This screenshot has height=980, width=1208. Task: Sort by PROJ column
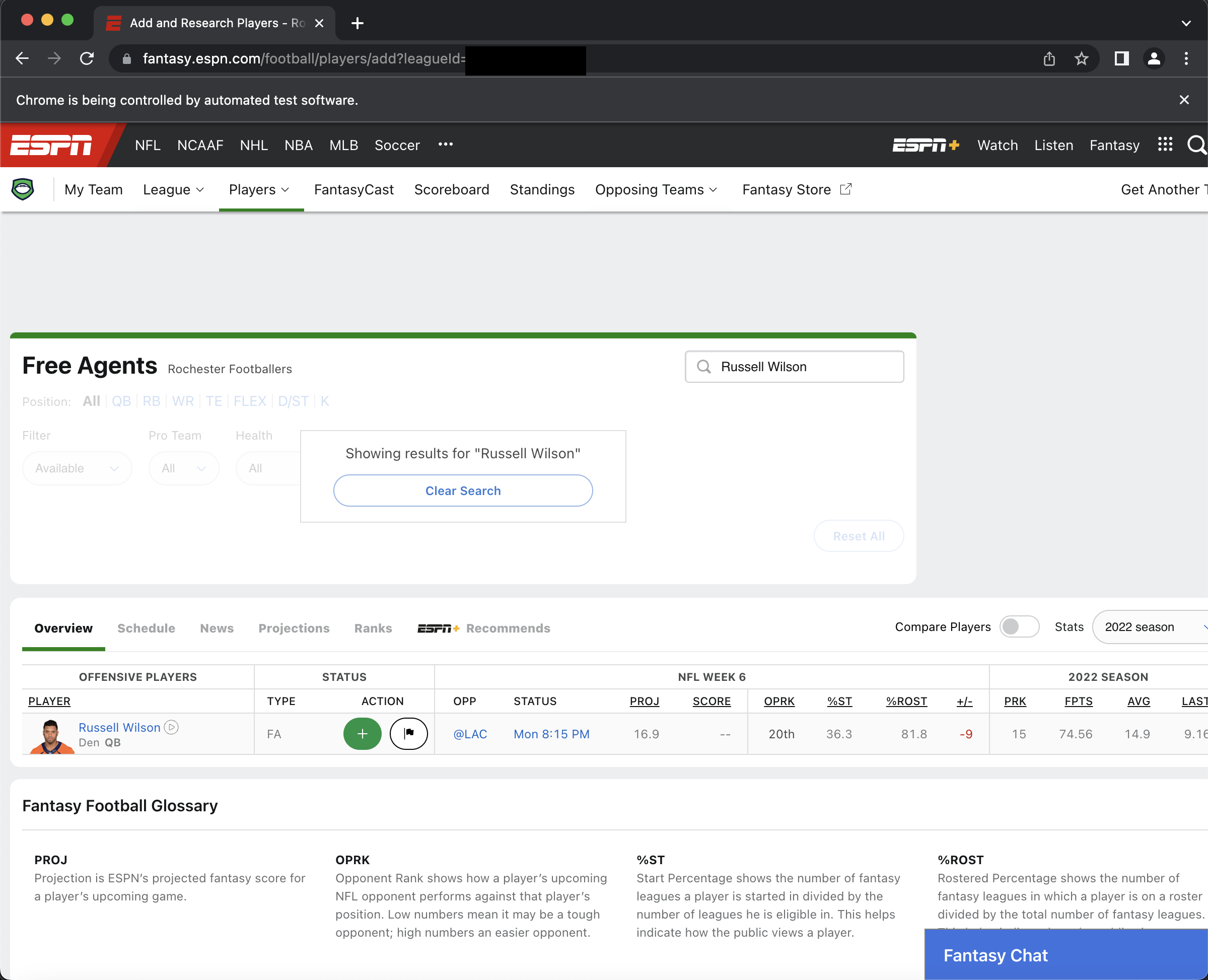click(x=645, y=701)
